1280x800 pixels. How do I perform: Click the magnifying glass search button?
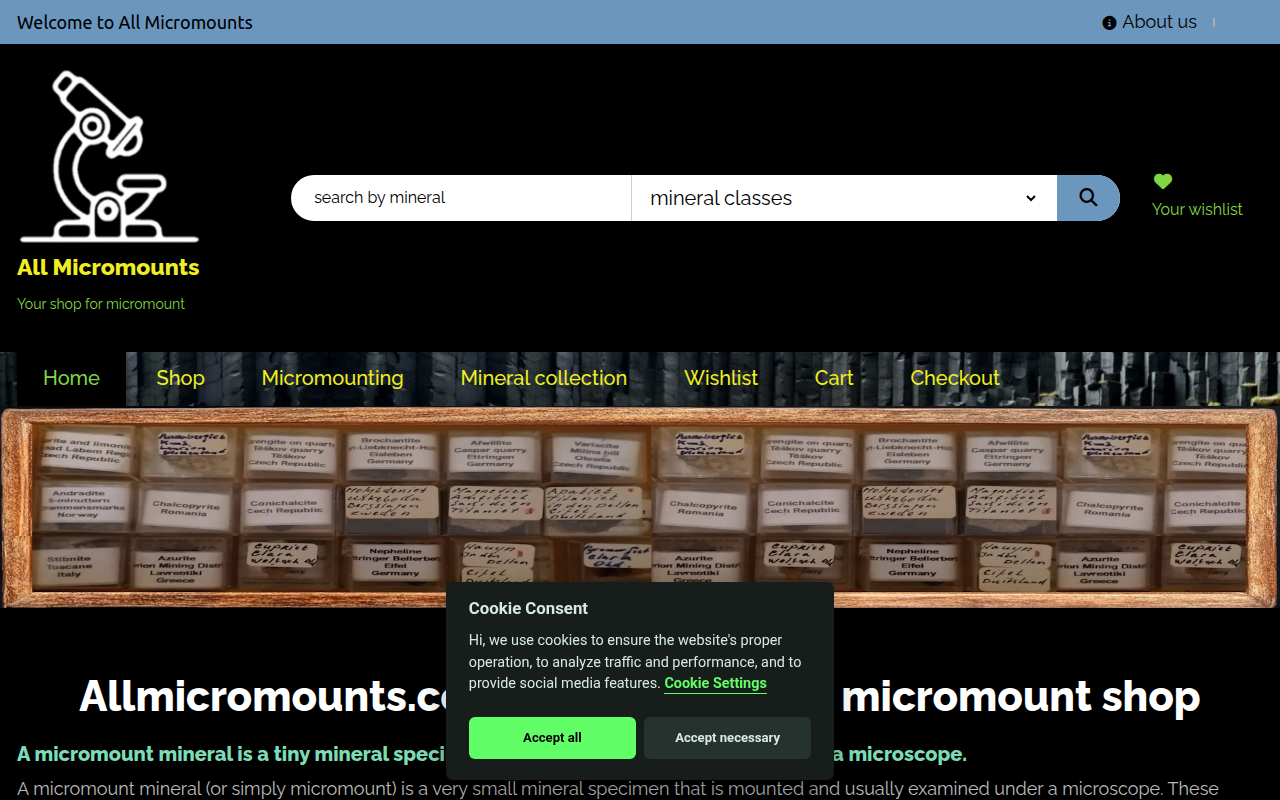[1088, 198]
